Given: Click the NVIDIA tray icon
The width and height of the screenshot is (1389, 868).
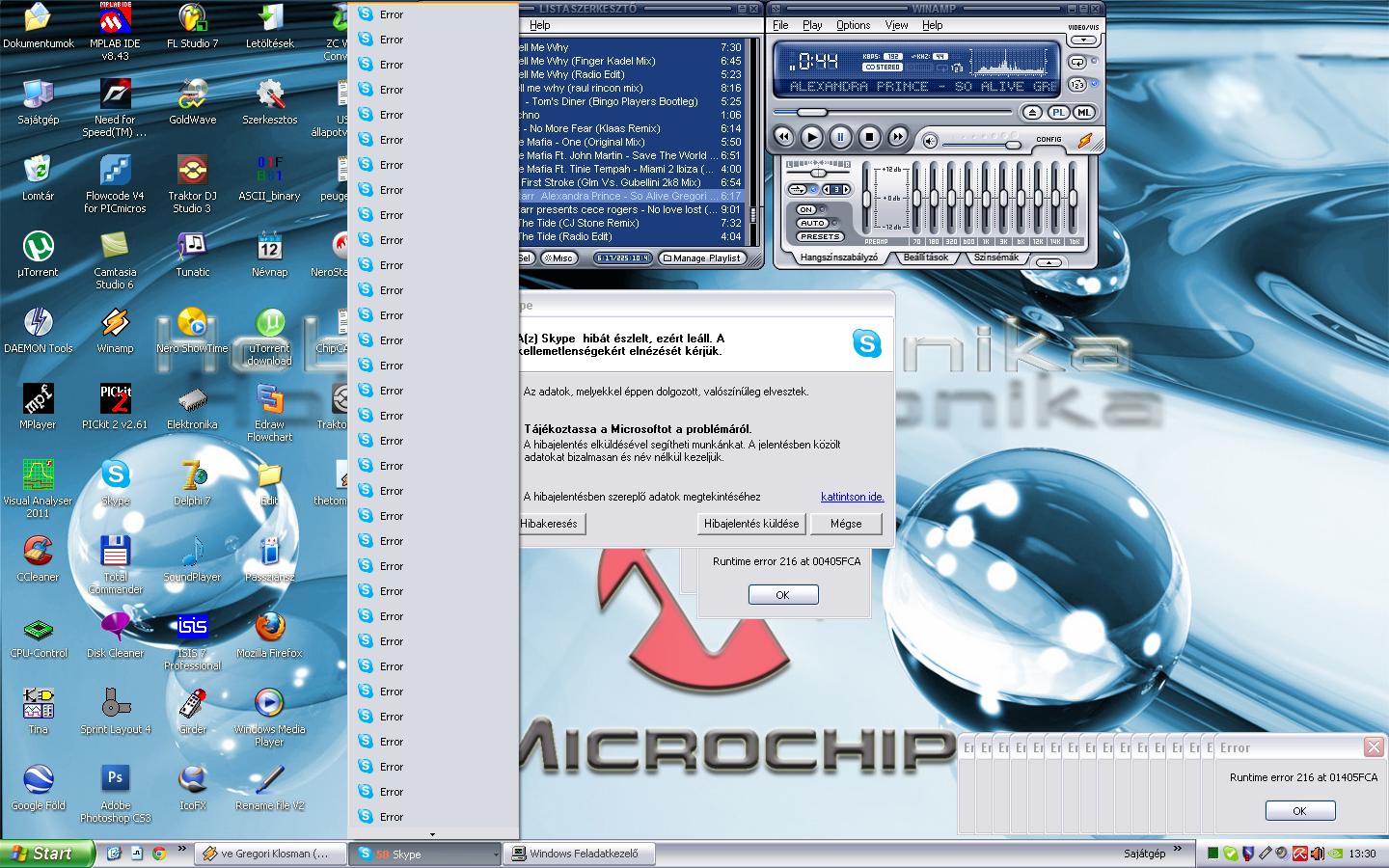Looking at the screenshot, I should click(x=1335, y=854).
